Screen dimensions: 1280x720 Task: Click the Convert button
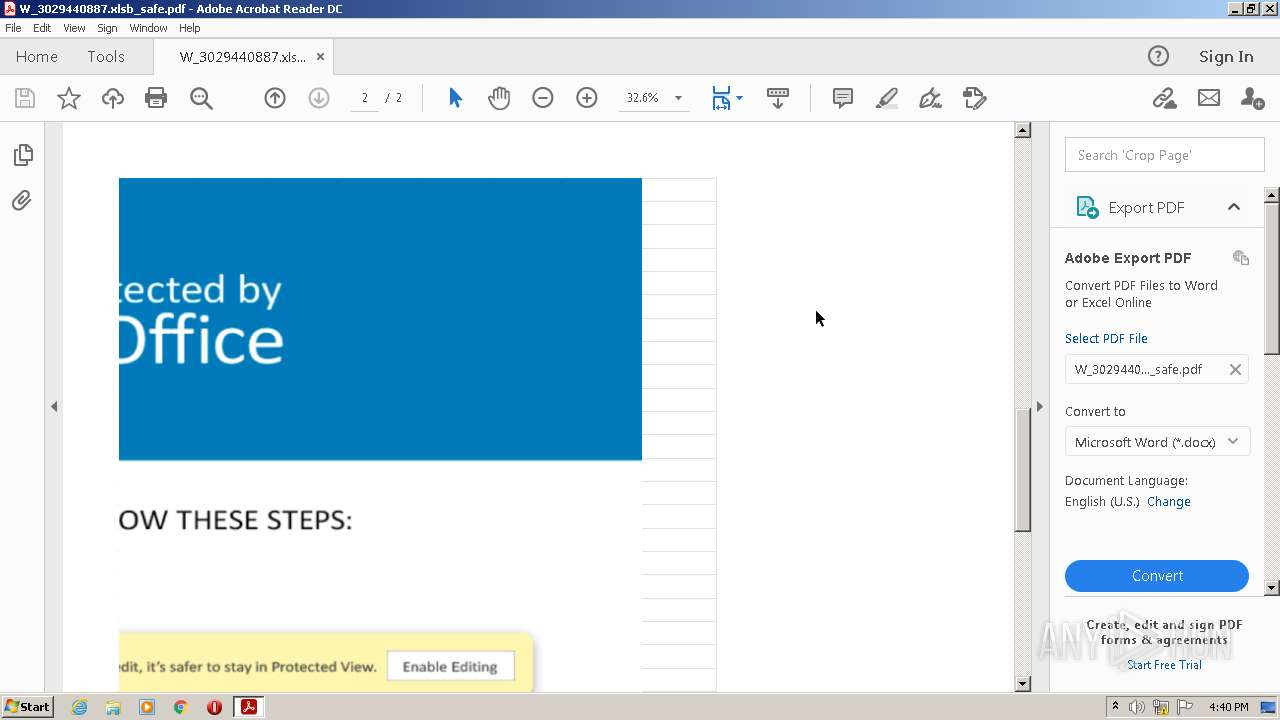tap(1157, 576)
